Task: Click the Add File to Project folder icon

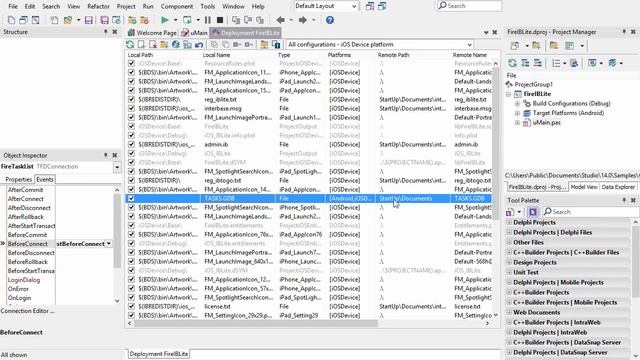Action: click(132, 20)
